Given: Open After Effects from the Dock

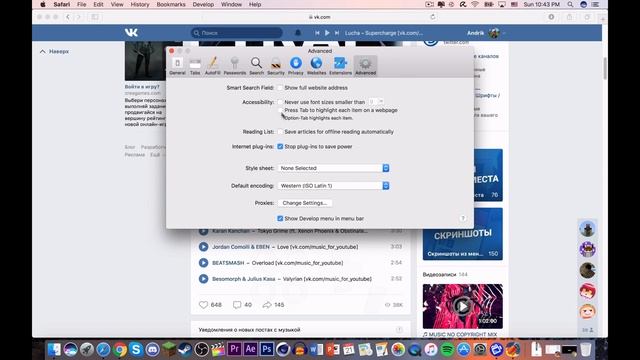Looking at the screenshot, I should [x=251, y=349].
